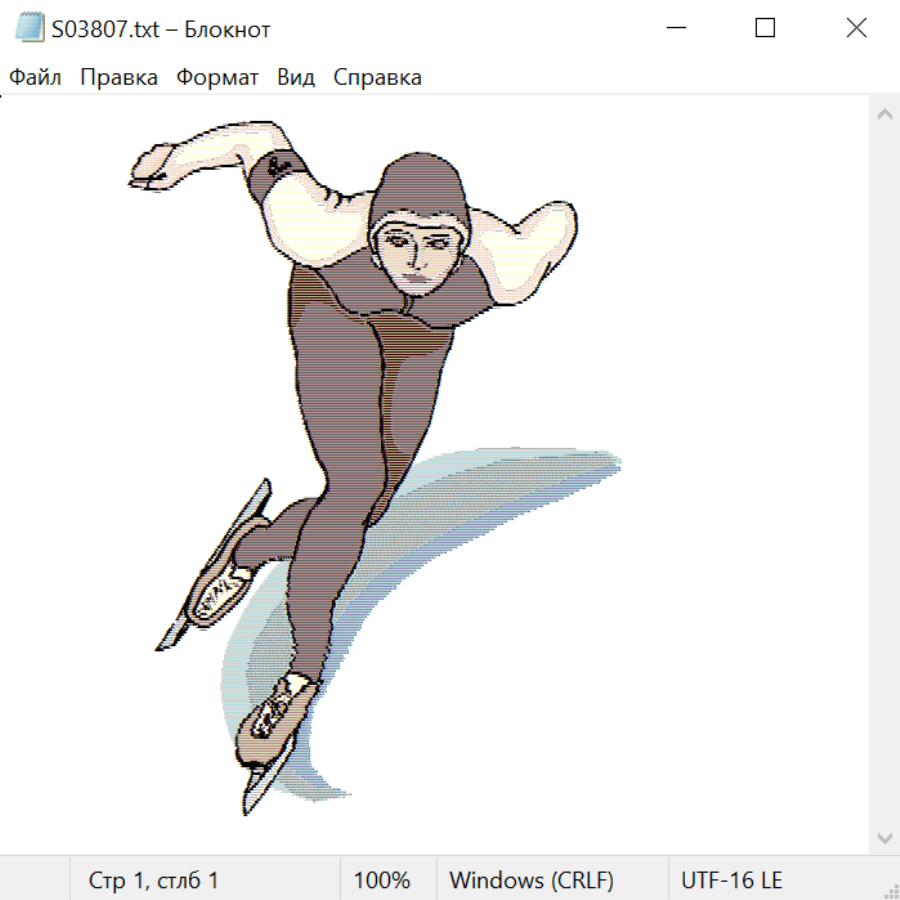Click the UTF-16 LE encoding indicator

tap(732, 881)
